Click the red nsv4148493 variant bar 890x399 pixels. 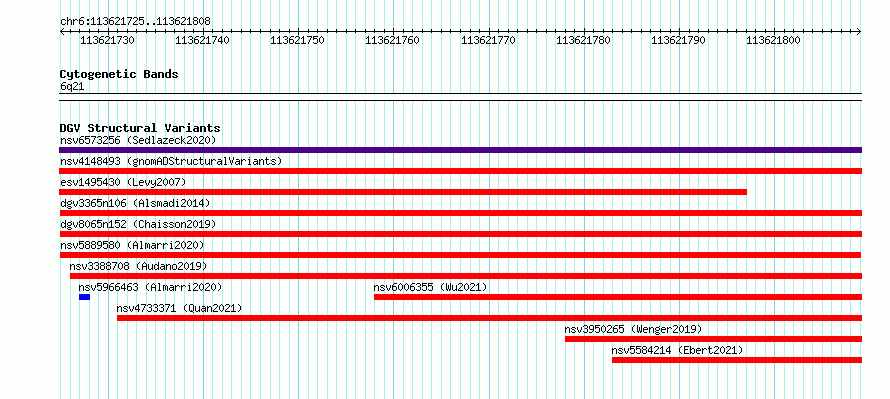point(460,171)
